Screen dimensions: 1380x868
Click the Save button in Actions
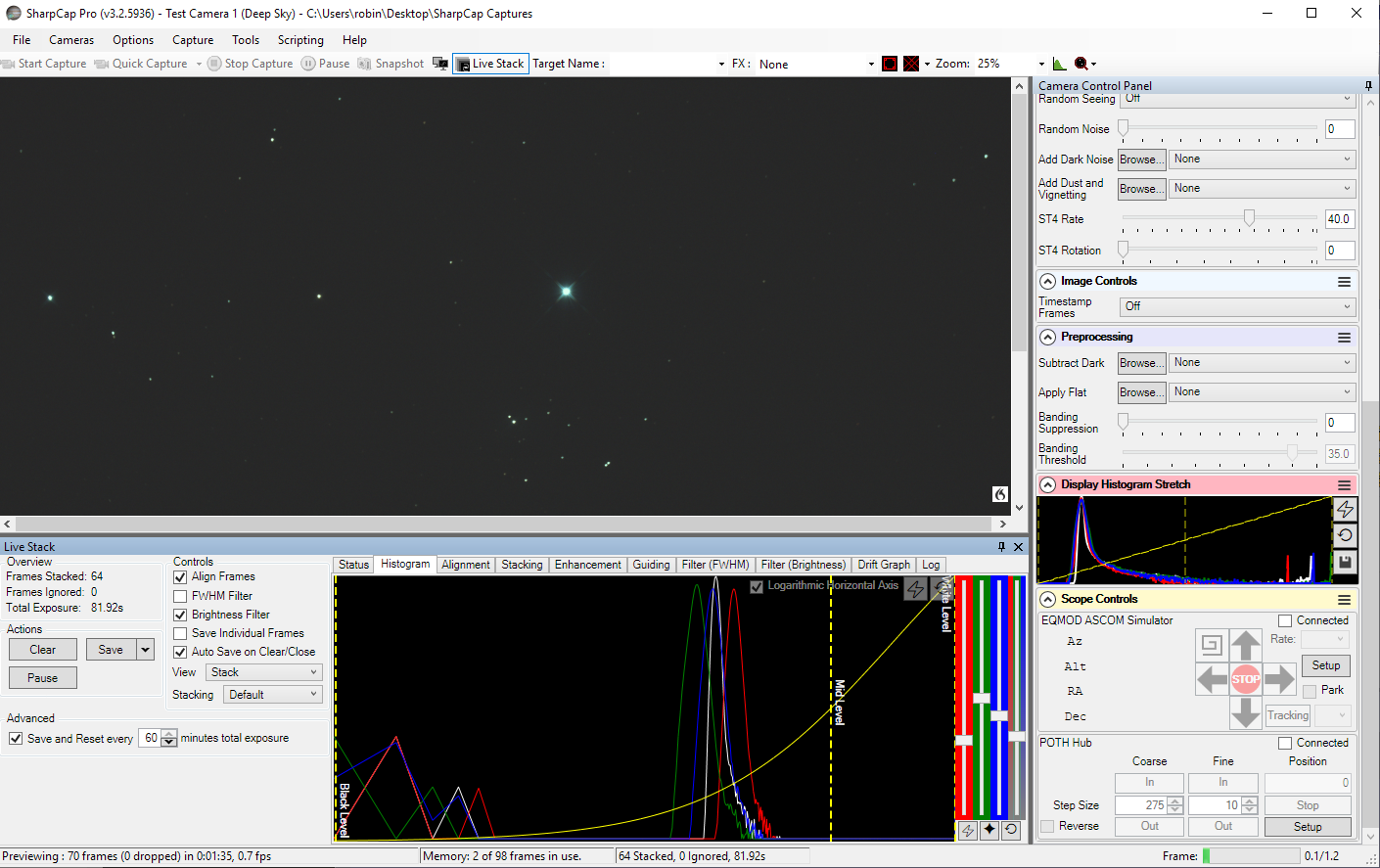pyautogui.click(x=111, y=650)
